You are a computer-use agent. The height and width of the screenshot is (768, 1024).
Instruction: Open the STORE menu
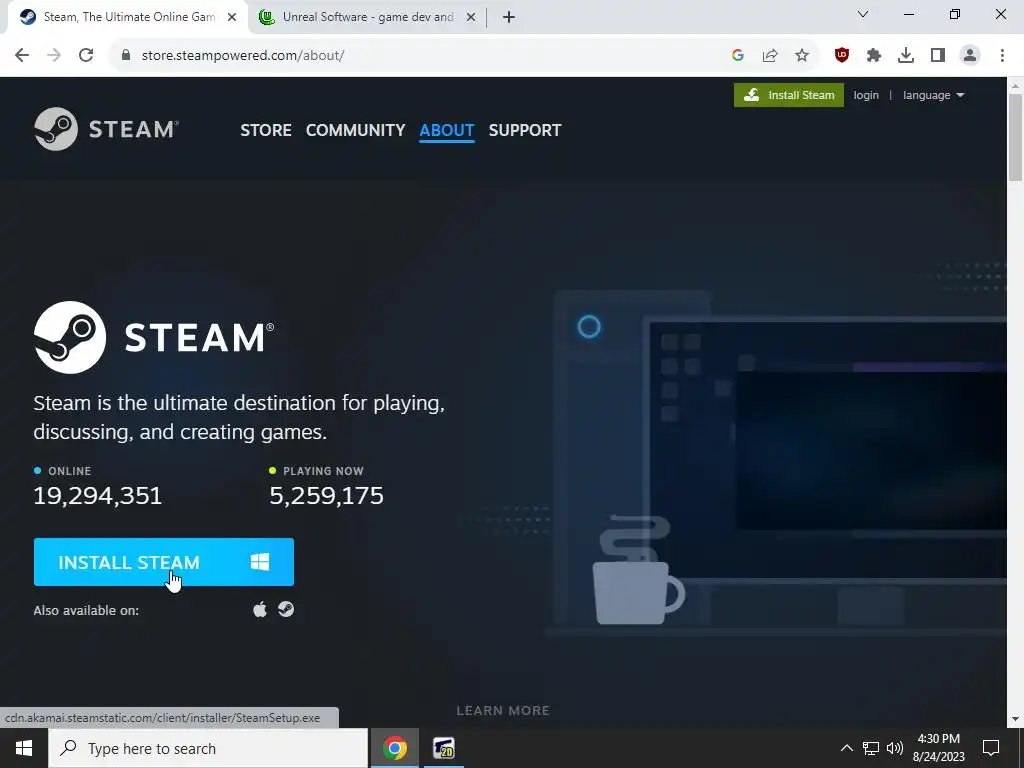pyautogui.click(x=266, y=130)
